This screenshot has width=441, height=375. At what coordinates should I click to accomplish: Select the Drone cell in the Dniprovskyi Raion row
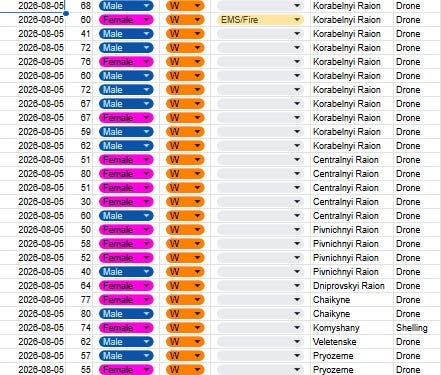pyautogui.click(x=417, y=286)
